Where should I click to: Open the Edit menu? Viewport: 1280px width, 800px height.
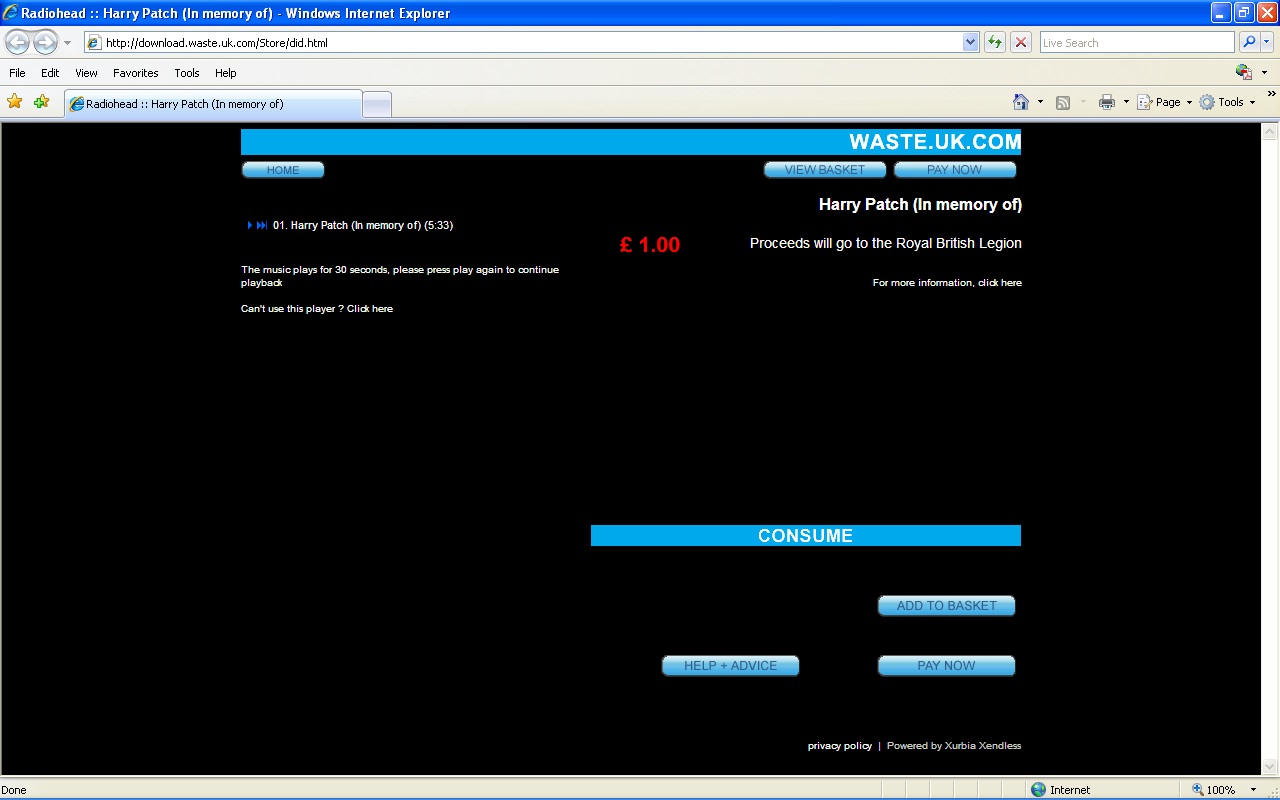(x=50, y=73)
